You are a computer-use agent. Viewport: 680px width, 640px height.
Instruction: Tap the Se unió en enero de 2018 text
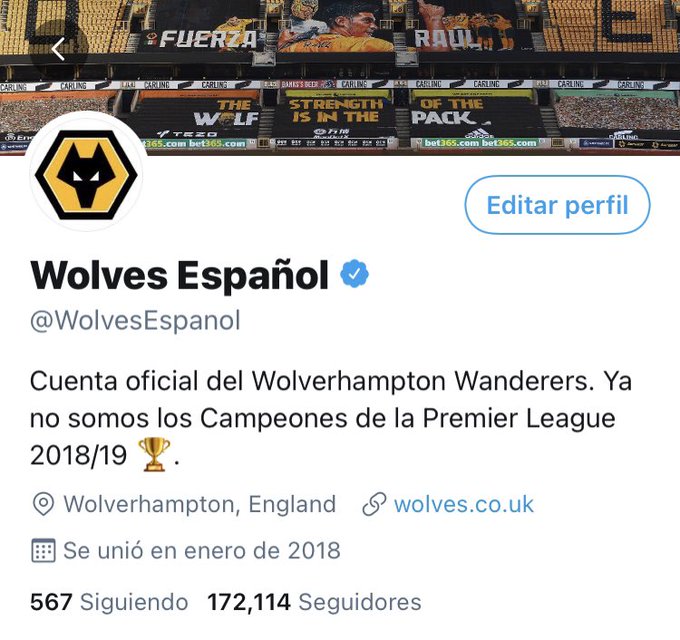click(202, 550)
